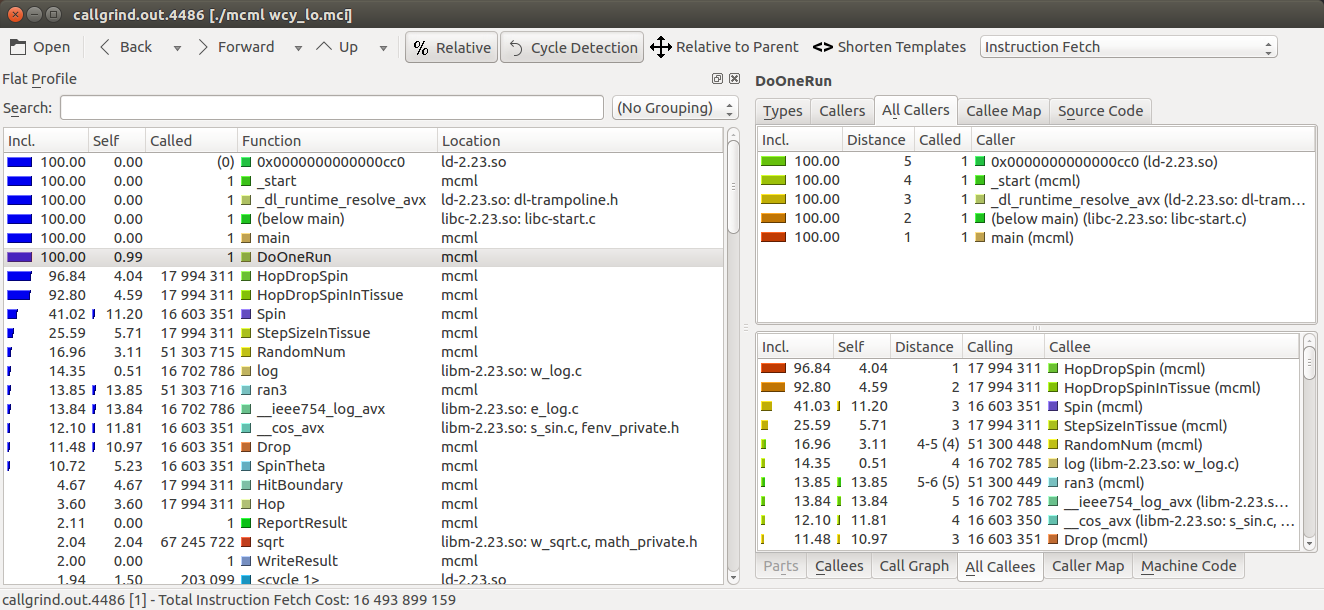Close the Flat Profile dock panel
The height and width of the screenshot is (610, 1324).
point(733,78)
